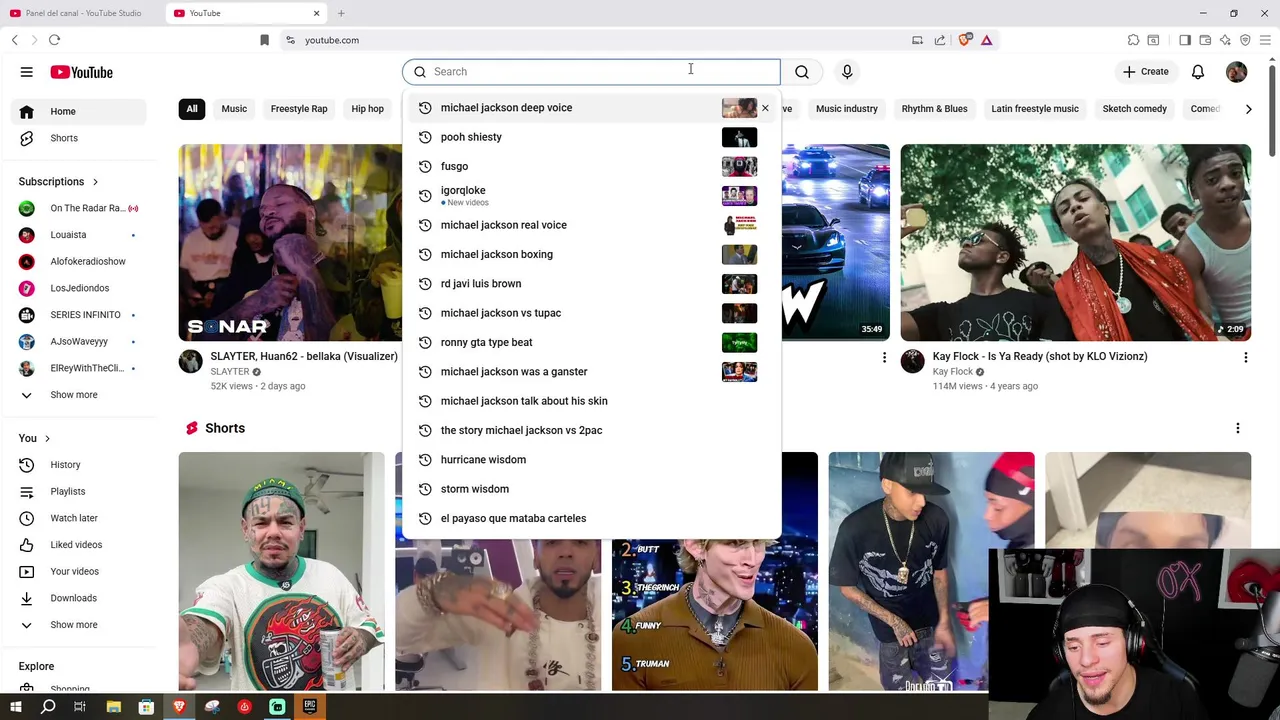
Task: Click the YouTube logo
Action: [x=82, y=72]
